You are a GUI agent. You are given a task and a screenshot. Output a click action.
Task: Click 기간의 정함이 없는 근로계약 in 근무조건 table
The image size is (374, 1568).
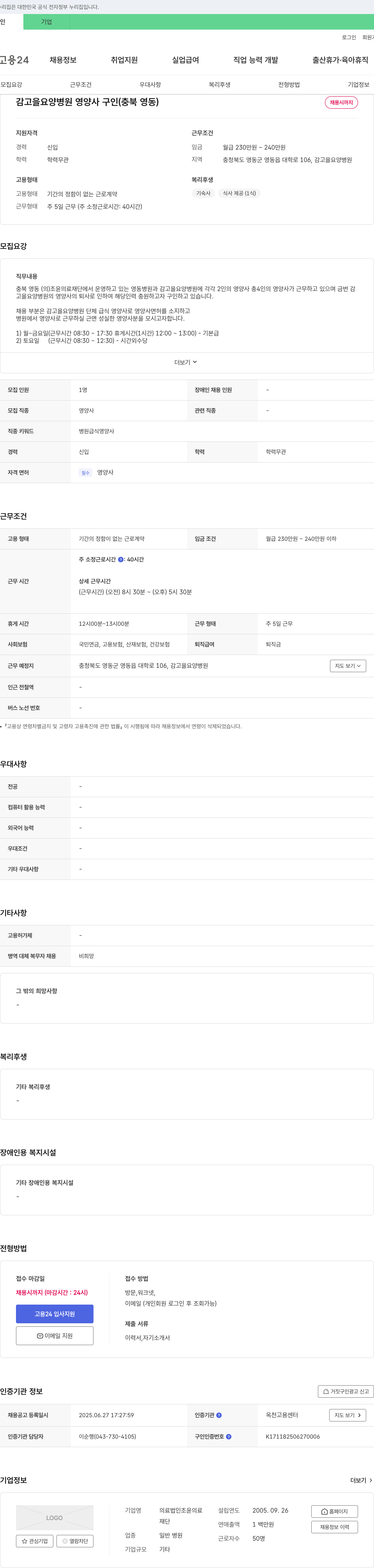[x=111, y=539]
